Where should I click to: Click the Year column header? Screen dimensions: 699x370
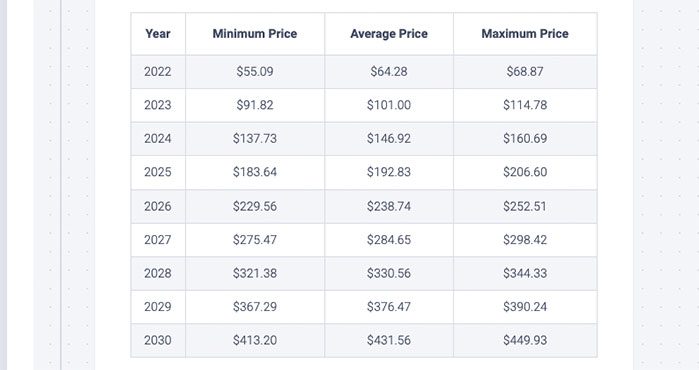tap(158, 34)
